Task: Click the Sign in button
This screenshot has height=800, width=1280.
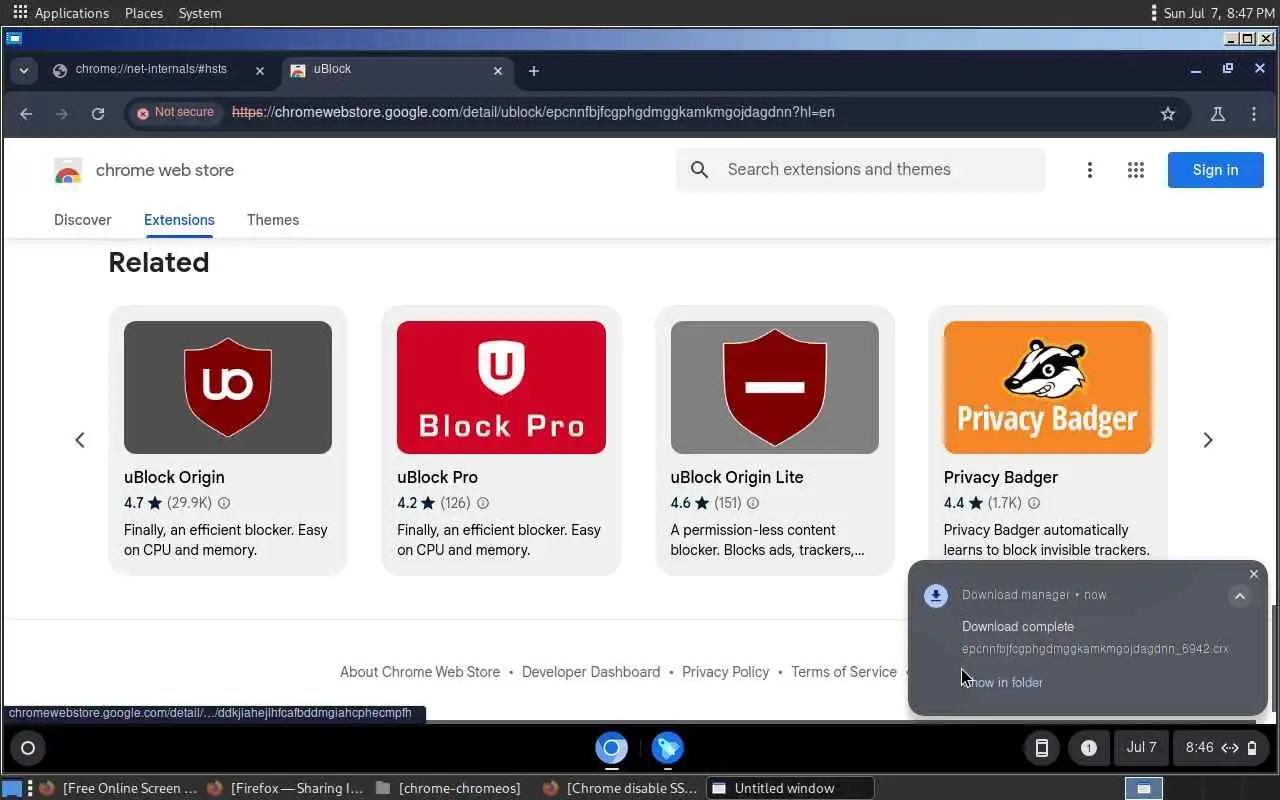Action: click(x=1215, y=170)
